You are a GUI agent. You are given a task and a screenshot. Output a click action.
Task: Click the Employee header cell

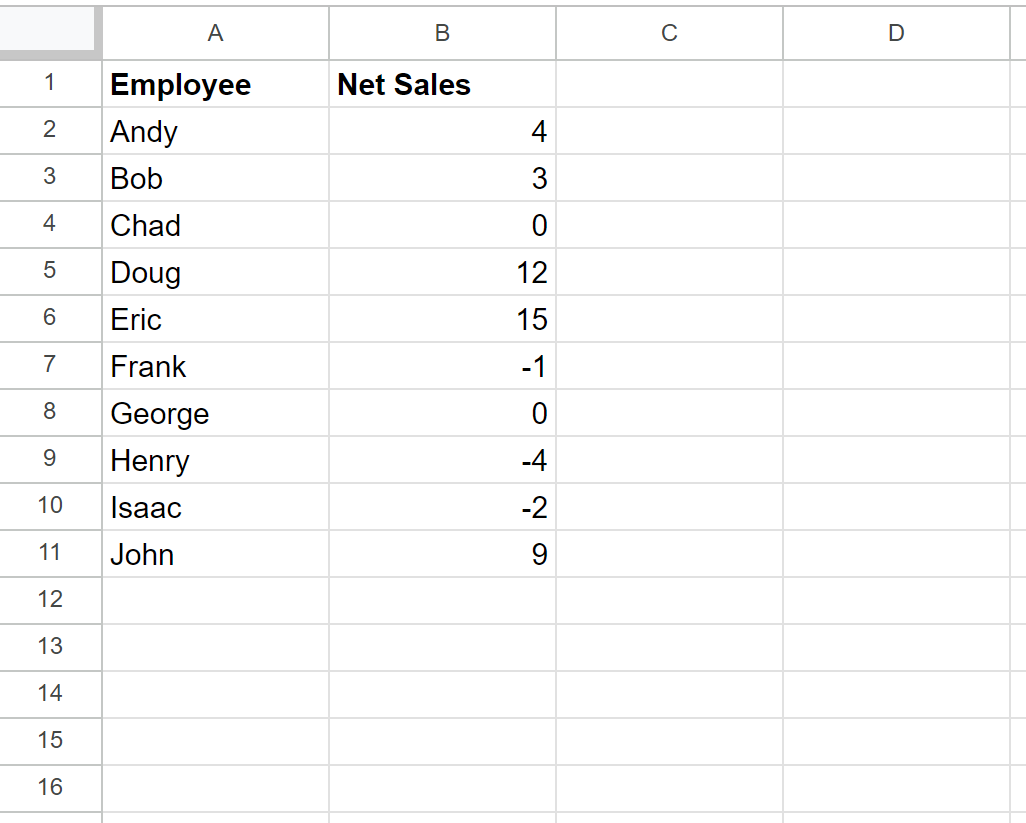click(215, 84)
